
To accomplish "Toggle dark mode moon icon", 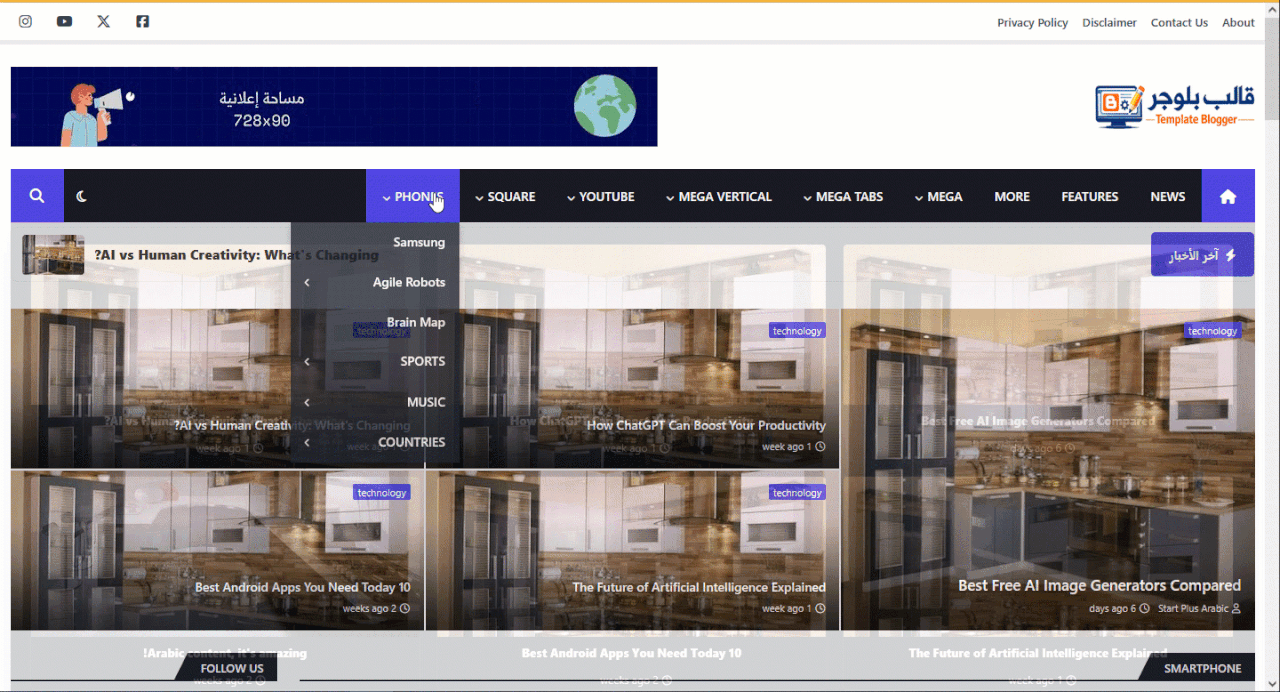I will [x=82, y=196].
